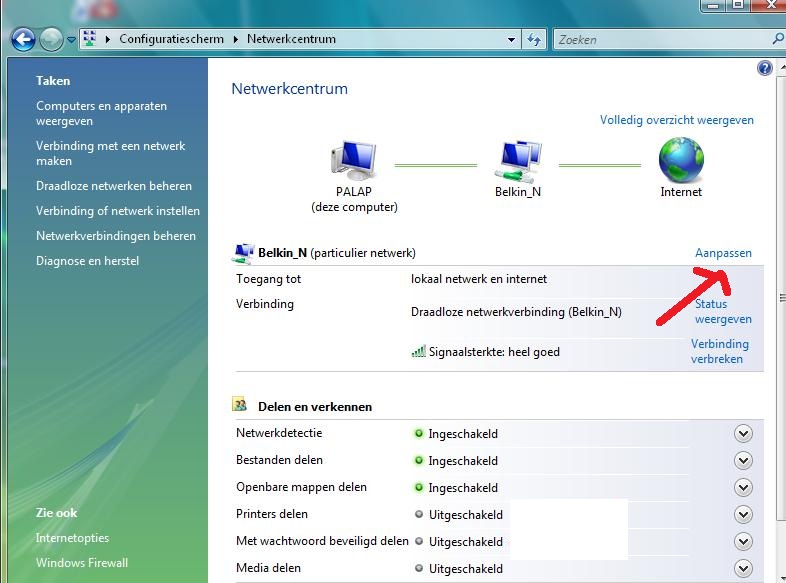Click Openbare mappen delen green indicator
The image size is (786, 583).
pyautogui.click(x=419, y=487)
